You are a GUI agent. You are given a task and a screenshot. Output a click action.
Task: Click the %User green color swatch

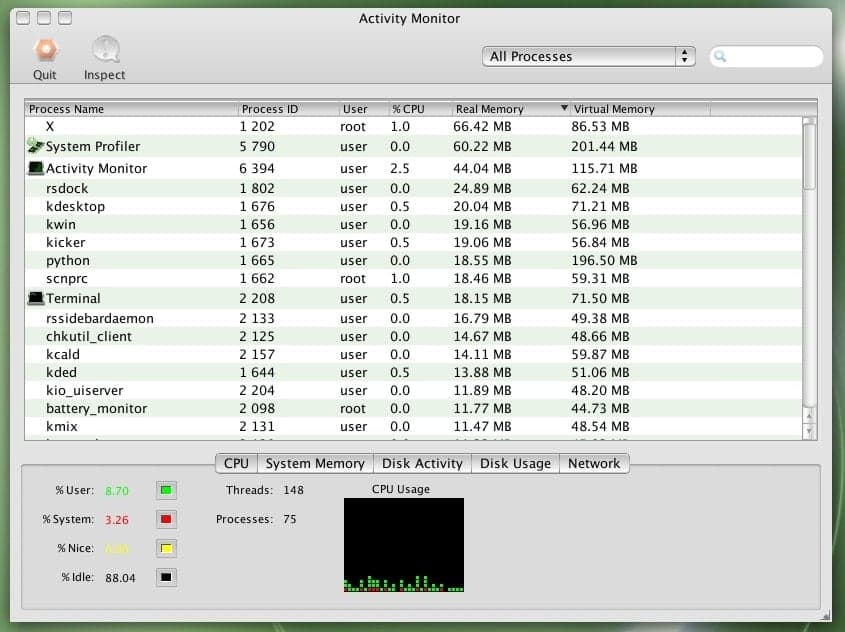coord(165,490)
